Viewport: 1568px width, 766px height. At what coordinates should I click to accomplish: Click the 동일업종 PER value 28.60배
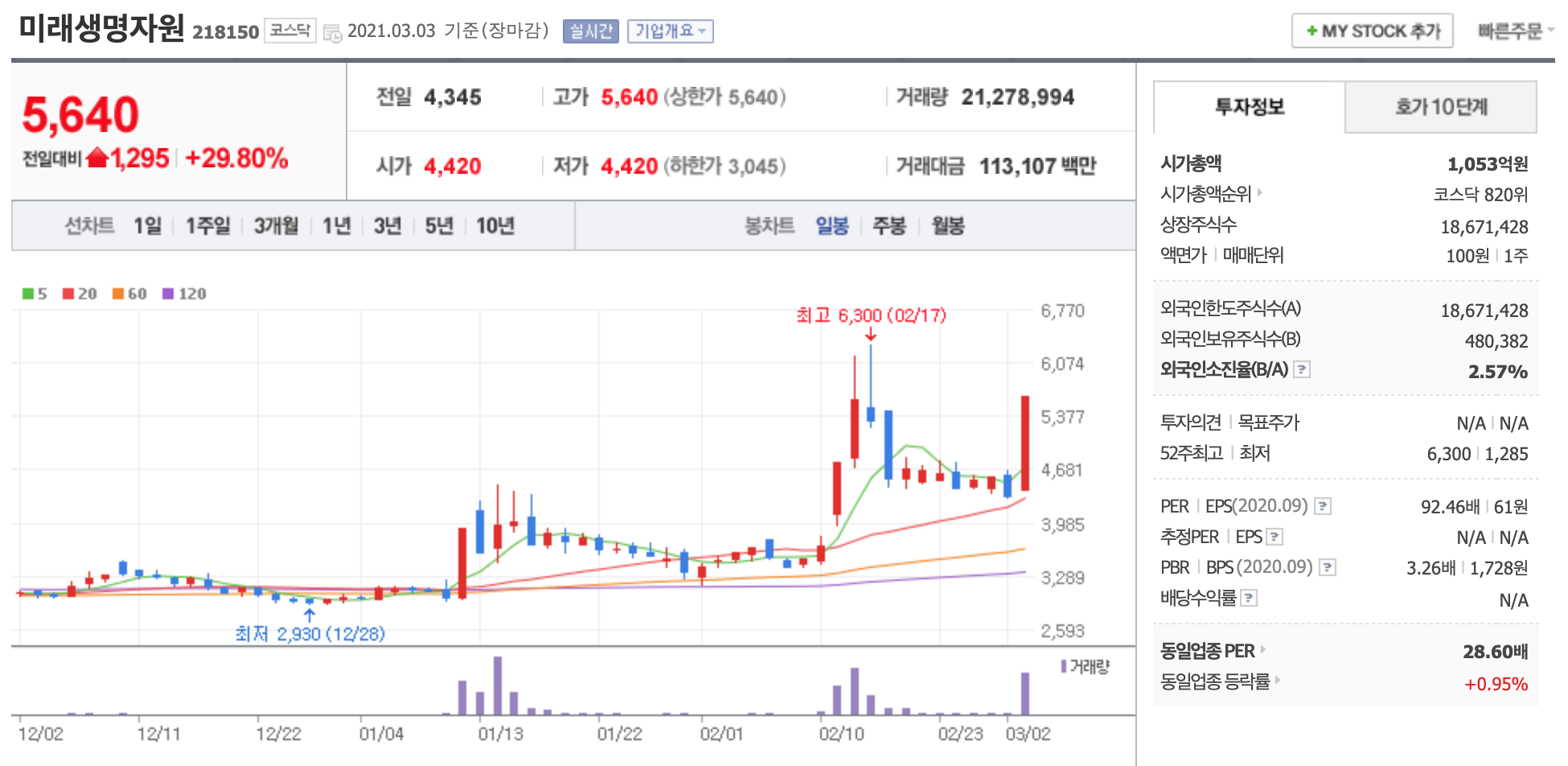click(x=1495, y=652)
